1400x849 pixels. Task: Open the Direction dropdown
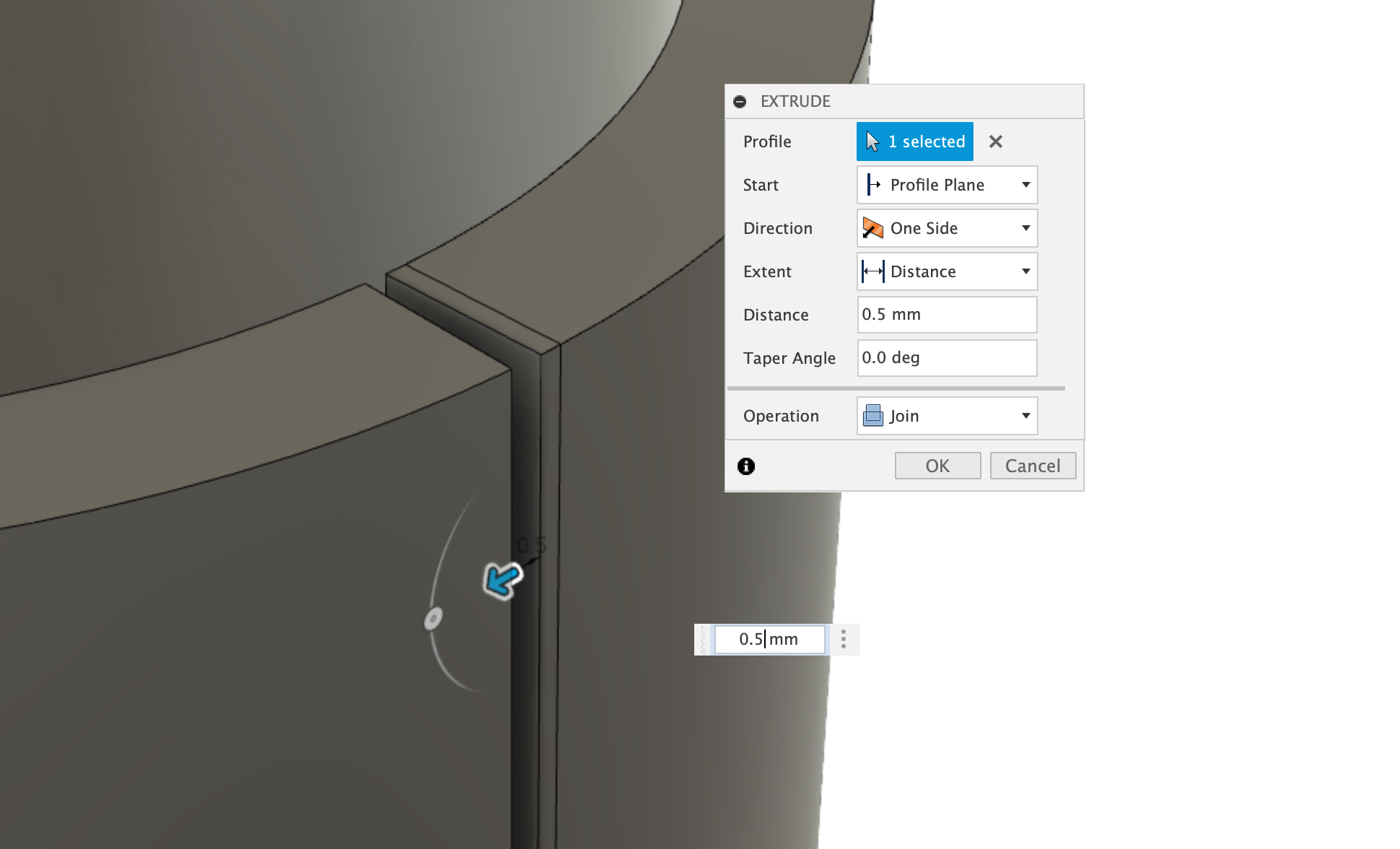[x=1026, y=228]
